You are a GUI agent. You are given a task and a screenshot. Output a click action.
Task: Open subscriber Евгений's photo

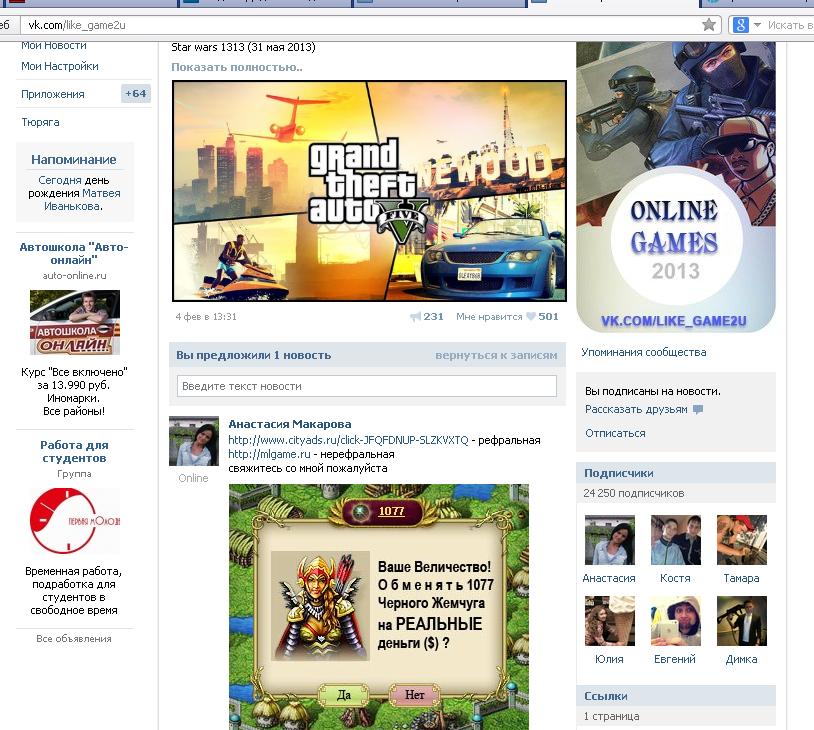[675, 621]
